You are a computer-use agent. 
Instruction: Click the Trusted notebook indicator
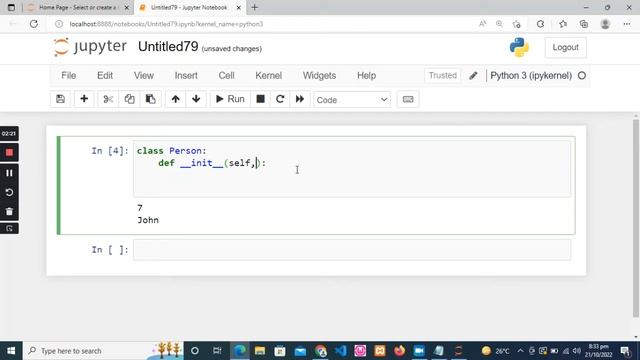443,76
